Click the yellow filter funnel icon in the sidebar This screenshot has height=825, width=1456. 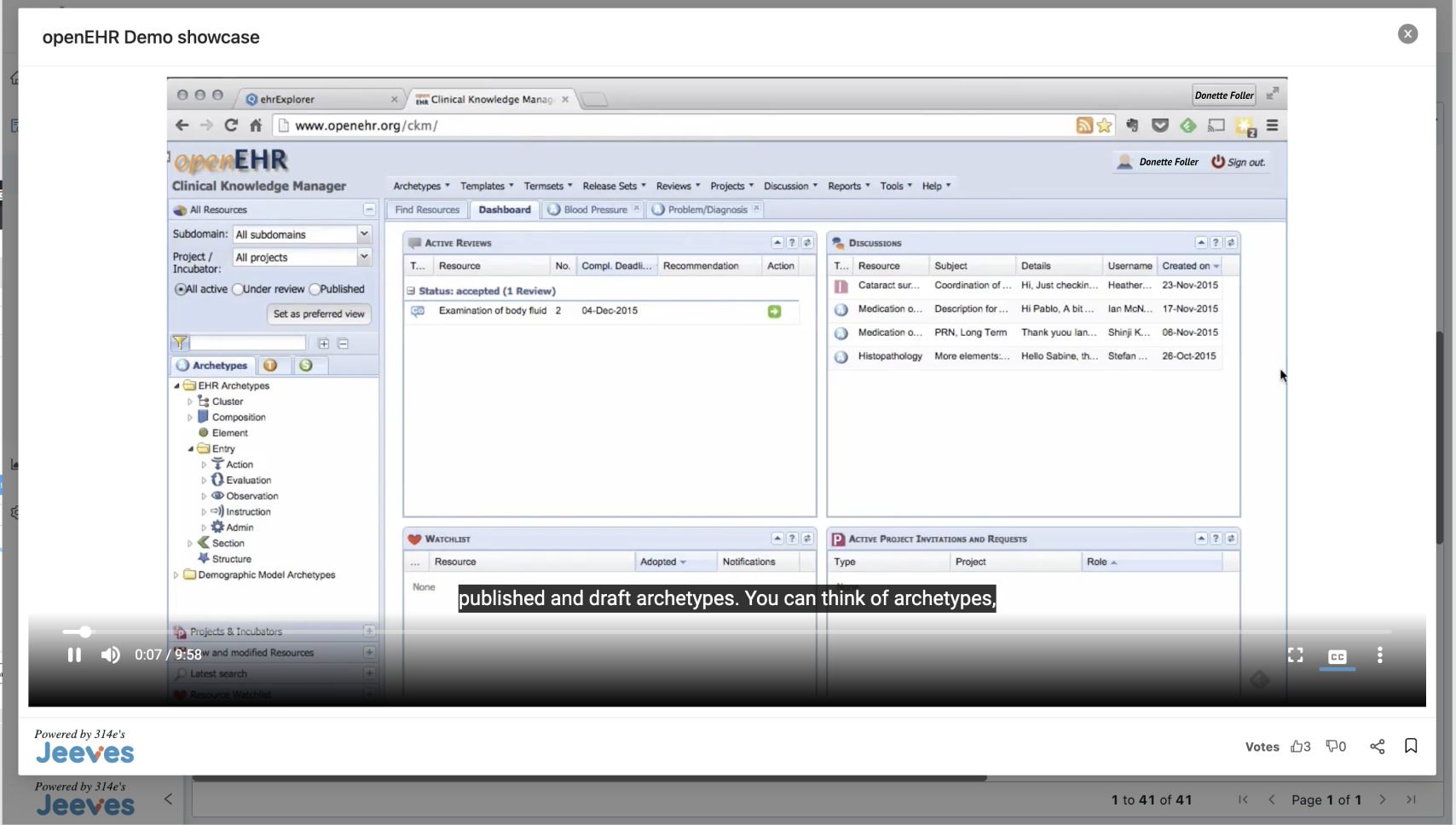(180, 343)
